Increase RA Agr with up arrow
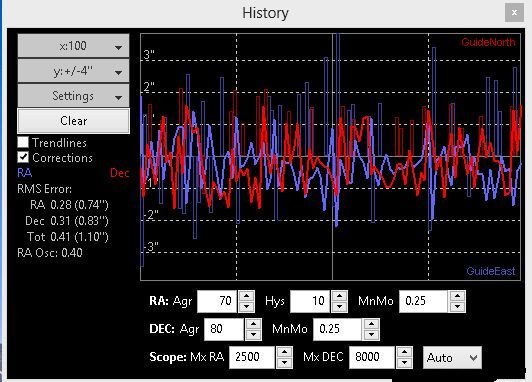 coord(247,296)
